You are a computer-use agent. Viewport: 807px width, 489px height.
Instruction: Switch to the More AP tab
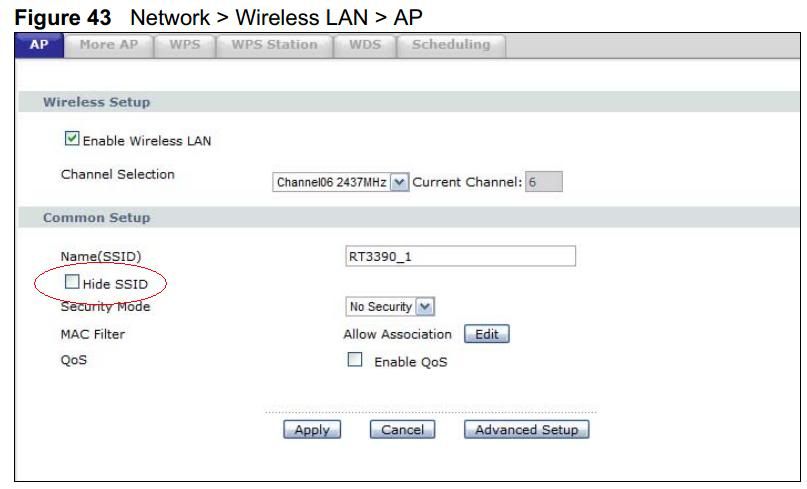click(x=109, y=45)
